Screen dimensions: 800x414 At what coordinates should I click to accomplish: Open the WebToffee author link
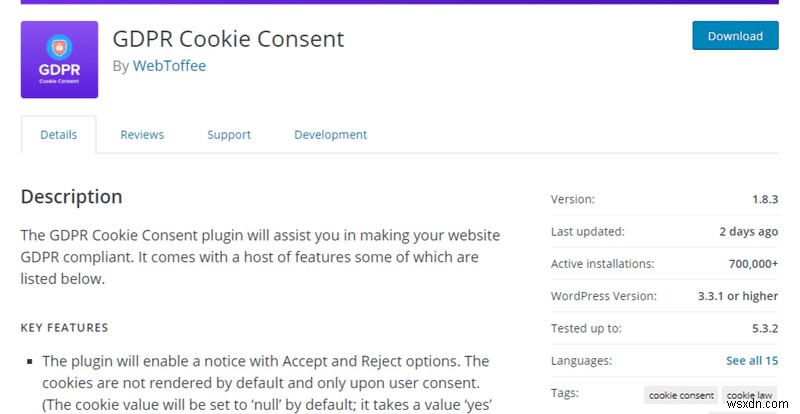pyautogui.click(x=170, y=66)
